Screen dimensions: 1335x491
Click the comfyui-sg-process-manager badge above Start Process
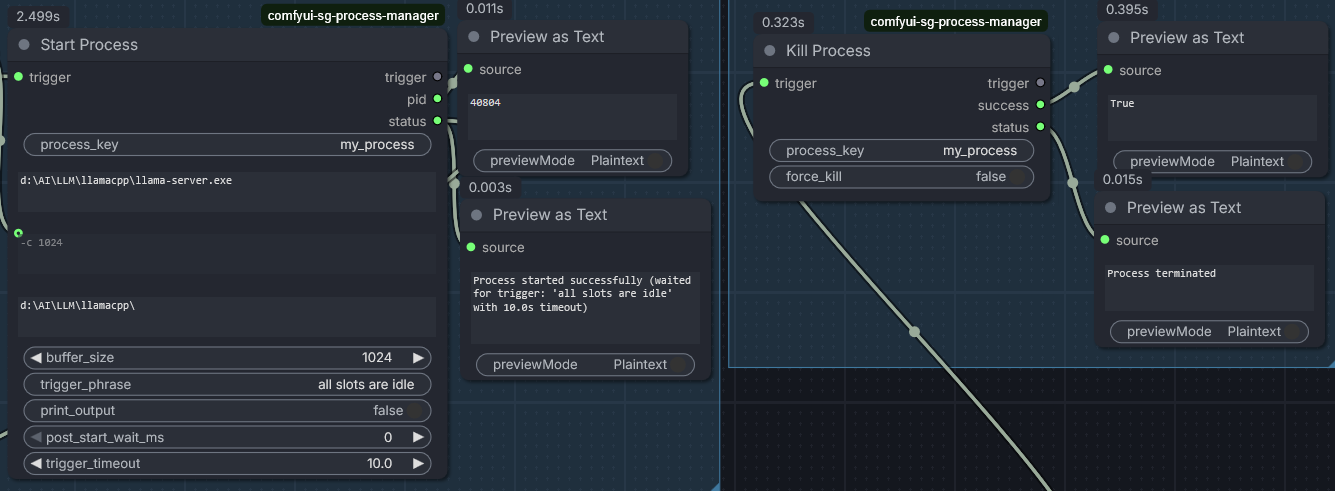tap(353, 15)
